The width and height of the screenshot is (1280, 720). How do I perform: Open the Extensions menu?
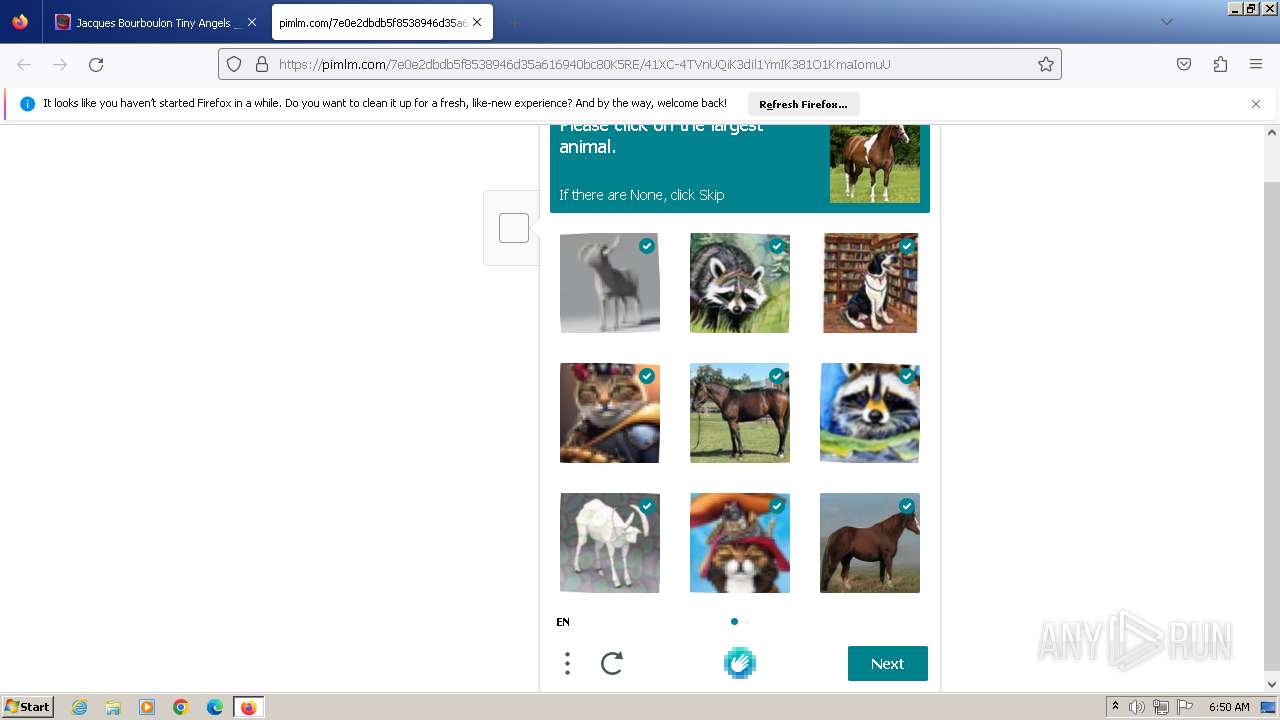1220,64
